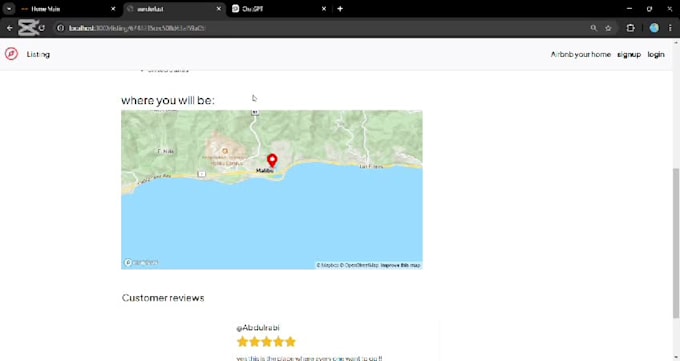Viewport: 680px width, 361px height.
Task: Minimize the browser window
Action: click(x=629, y=9)
